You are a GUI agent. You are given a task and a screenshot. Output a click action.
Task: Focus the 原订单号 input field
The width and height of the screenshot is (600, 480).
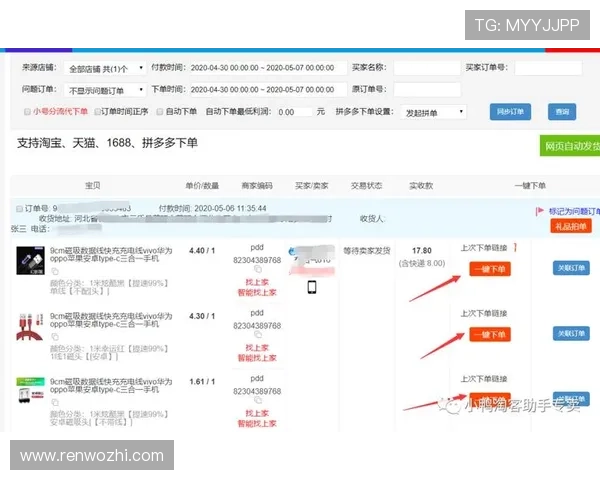(427, 90)
